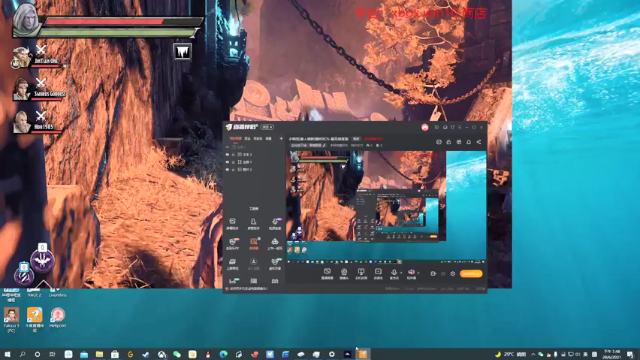640x360 pixels.
Task: Switch to the second scene tab
Action: coord(247,139)
